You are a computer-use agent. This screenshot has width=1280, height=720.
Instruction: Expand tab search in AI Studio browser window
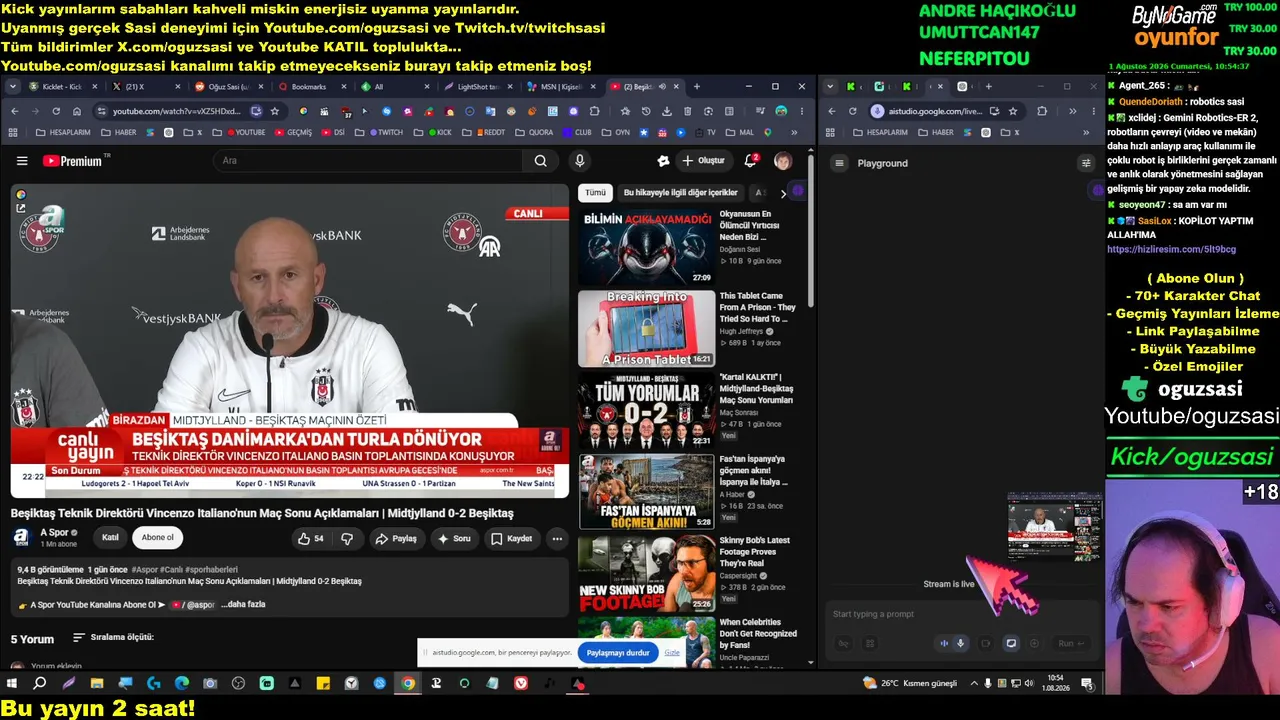click(x=831, y=87)
